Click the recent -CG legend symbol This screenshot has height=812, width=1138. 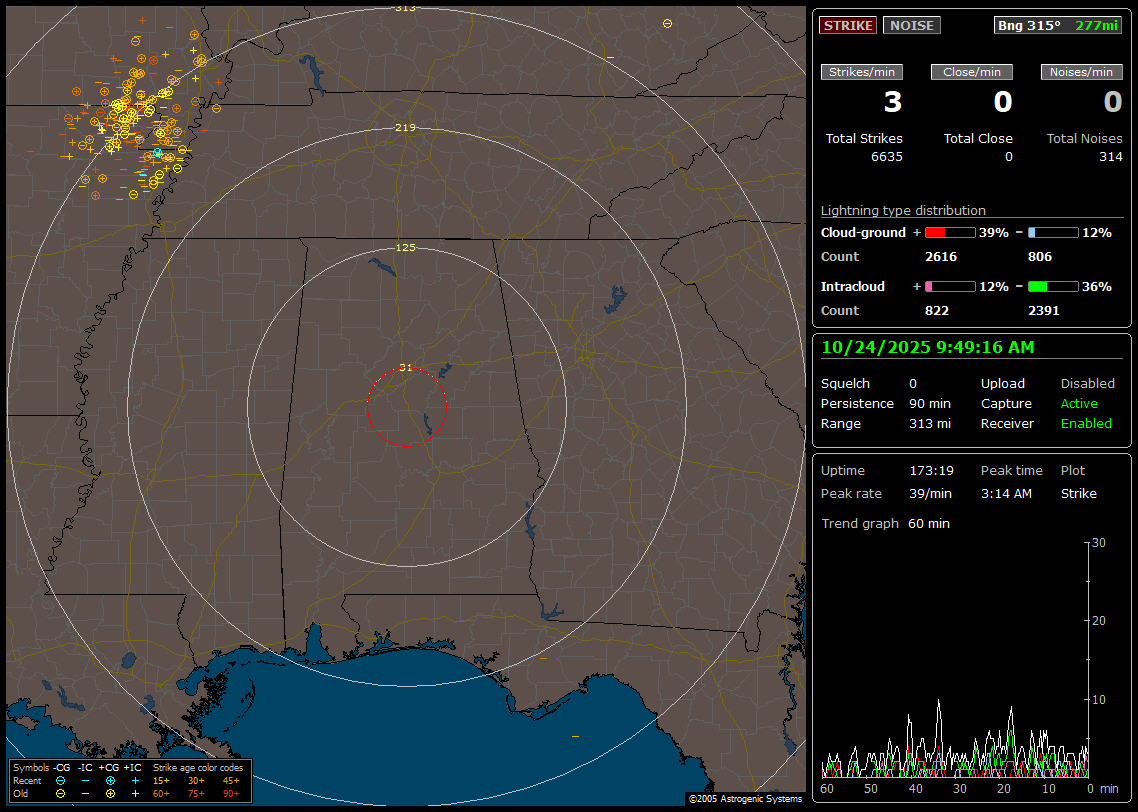click(61, 780)
